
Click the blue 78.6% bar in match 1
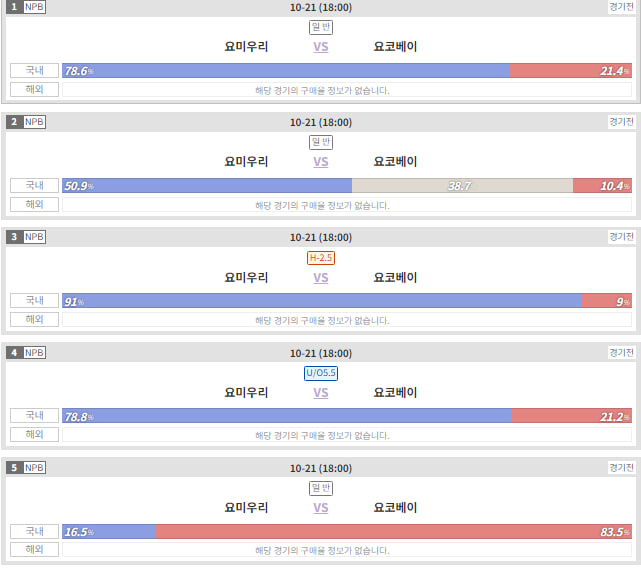tap(286, 71)
